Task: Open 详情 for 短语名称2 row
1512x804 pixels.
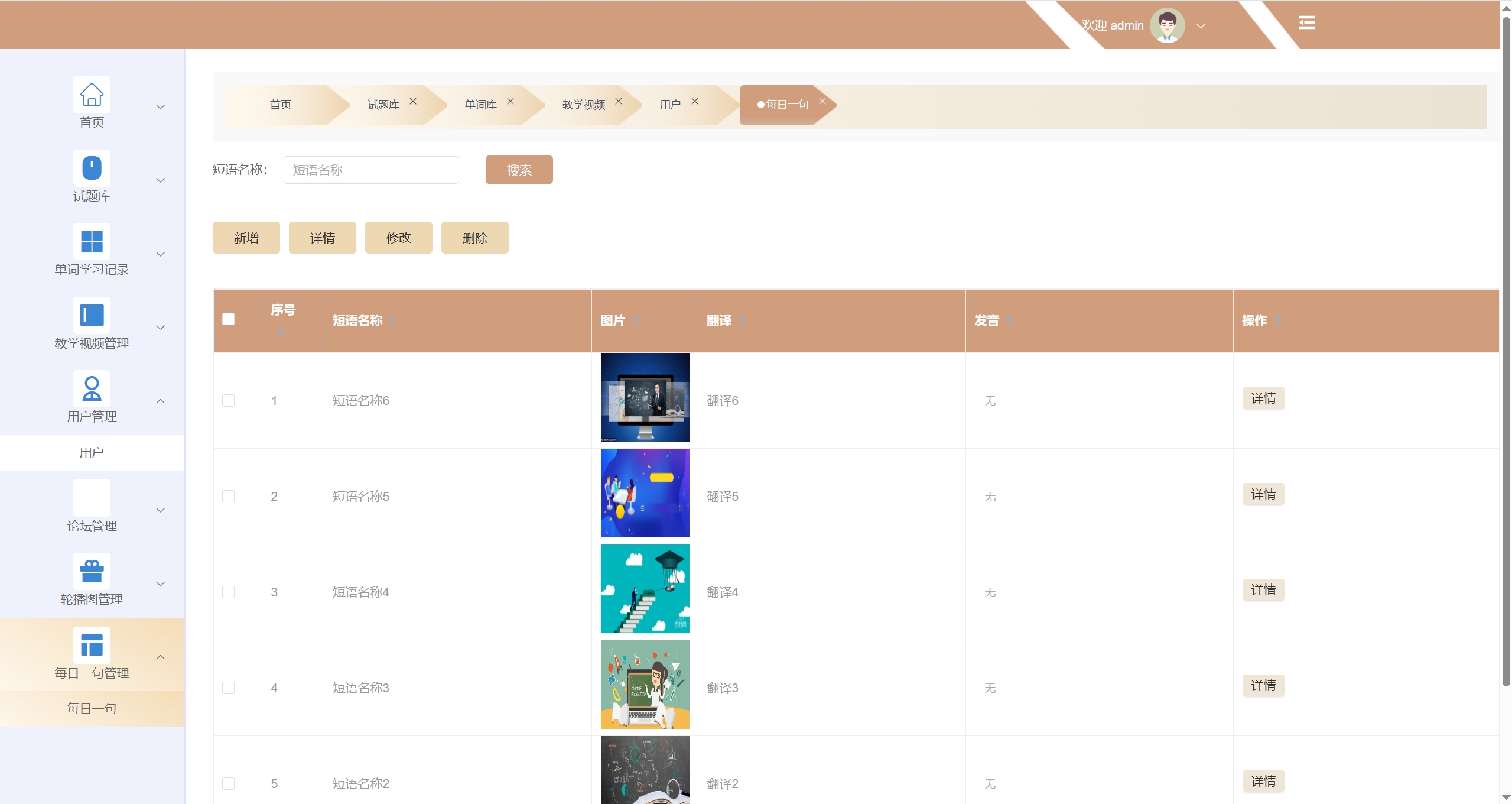Action: pyautogui.click(x=1263, y=782)
